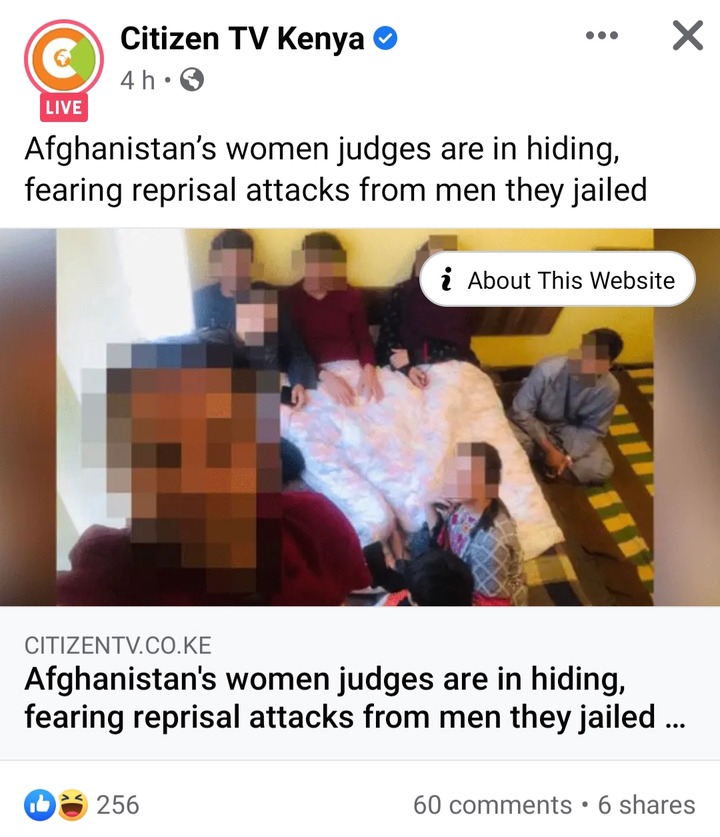
Task: Open Citizen TV Kenya profile picture
Action: pyautogui.click(x=64, y=59)
